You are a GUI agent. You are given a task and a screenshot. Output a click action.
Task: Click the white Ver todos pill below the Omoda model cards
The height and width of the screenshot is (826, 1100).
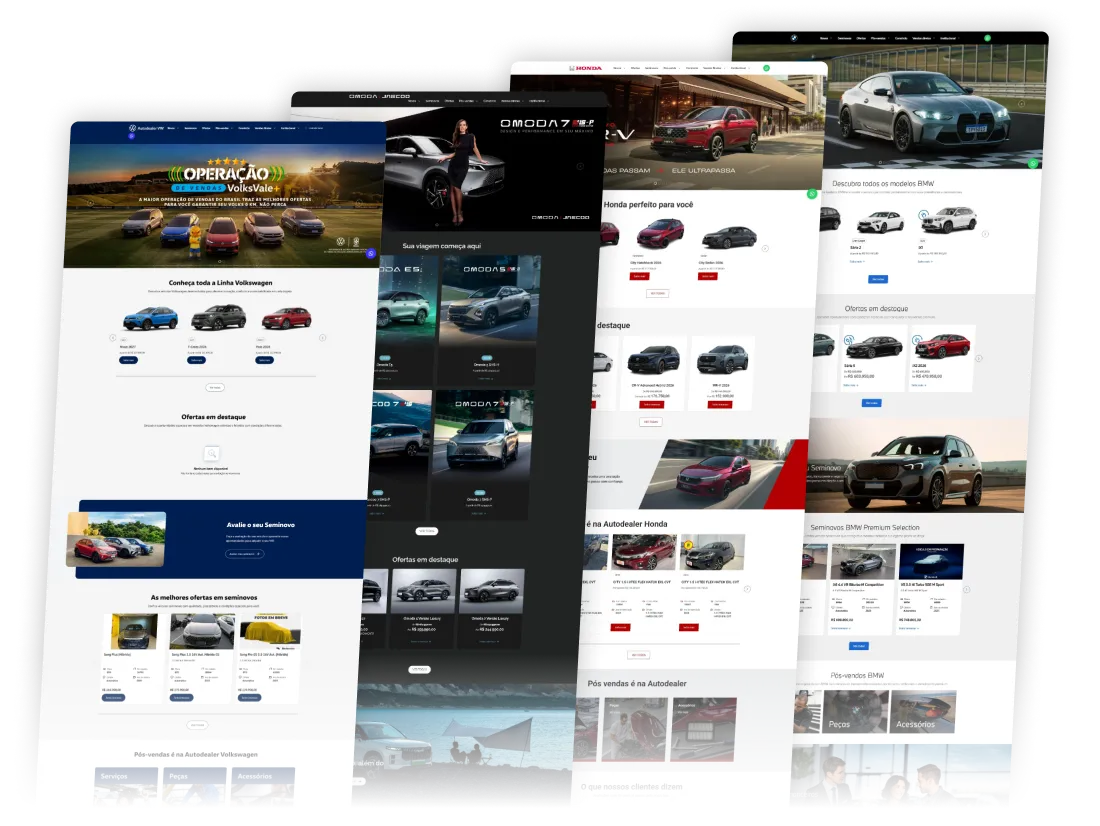click(426, 531)
